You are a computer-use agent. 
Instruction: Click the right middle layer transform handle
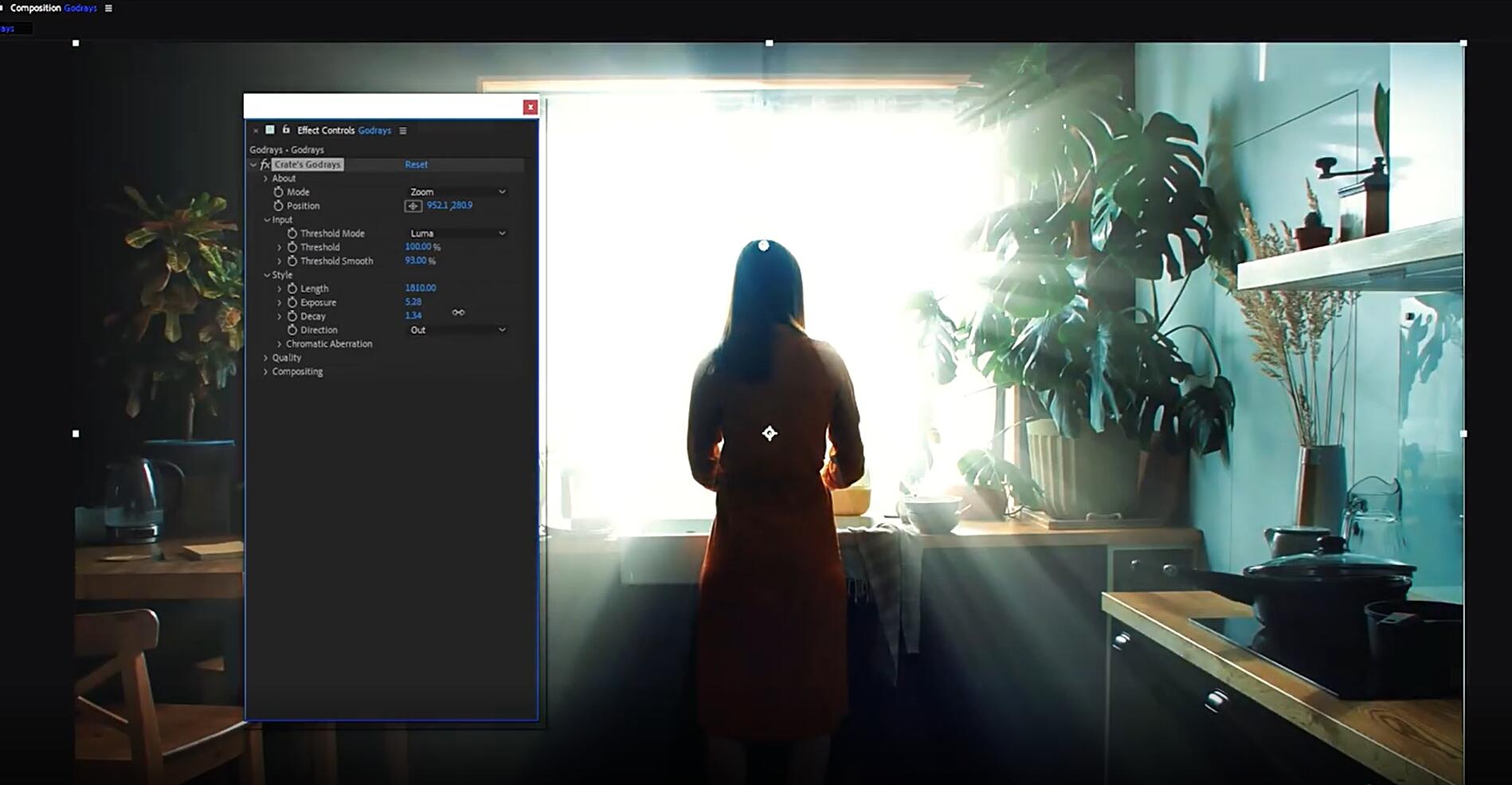pos(1463,434)
